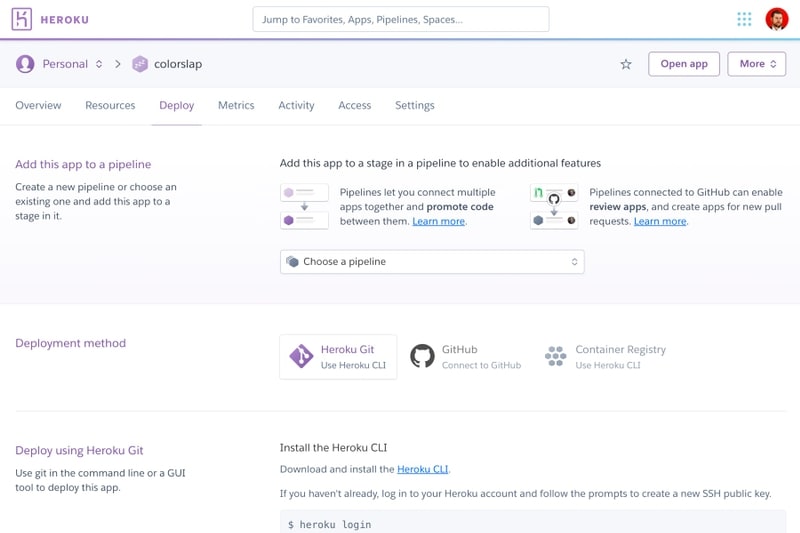Viewport: 800px width, 533px height.
Task: Click the colorslap app name breadcrumb
Action: (178, 64)
